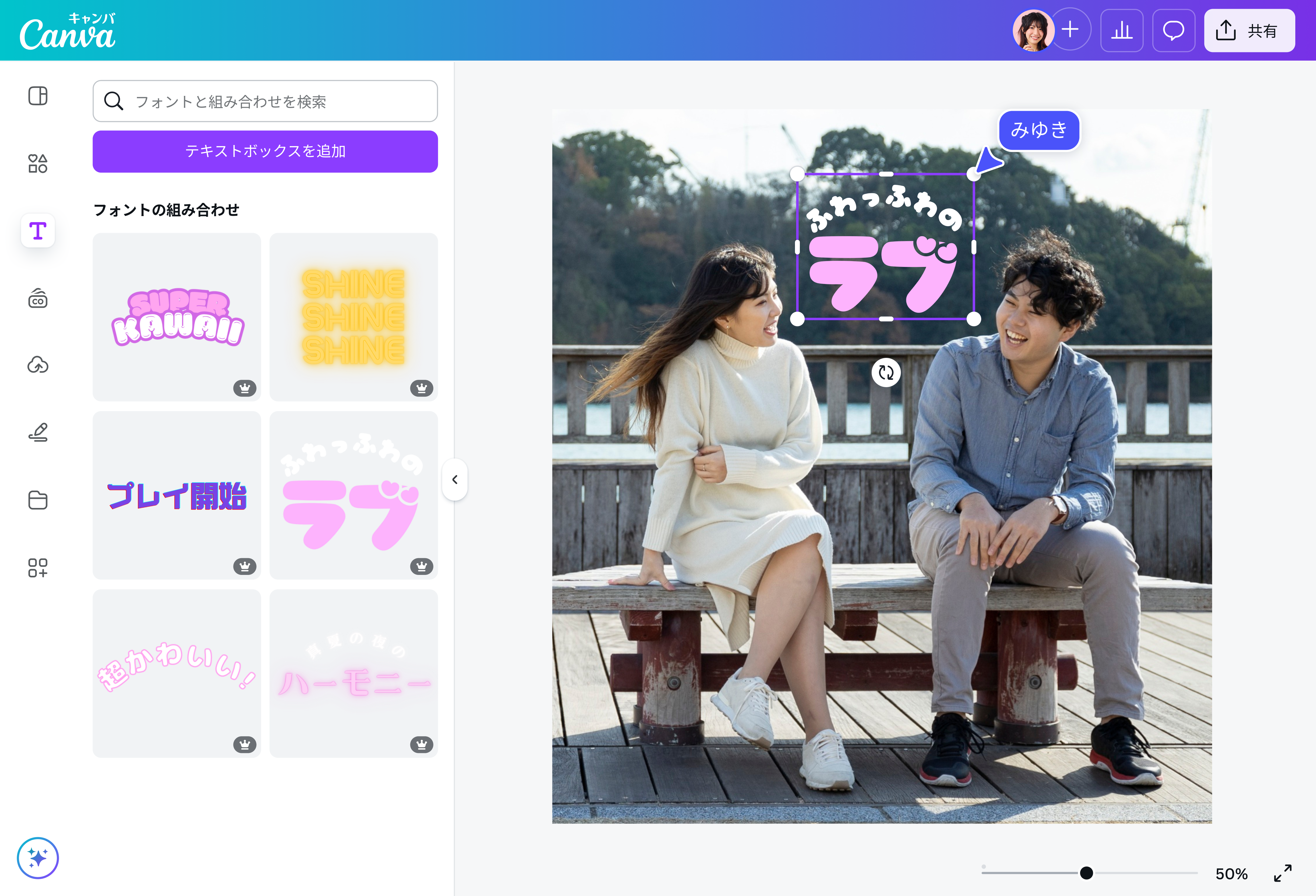Open the Design templates panel icon

coord(38,96)
